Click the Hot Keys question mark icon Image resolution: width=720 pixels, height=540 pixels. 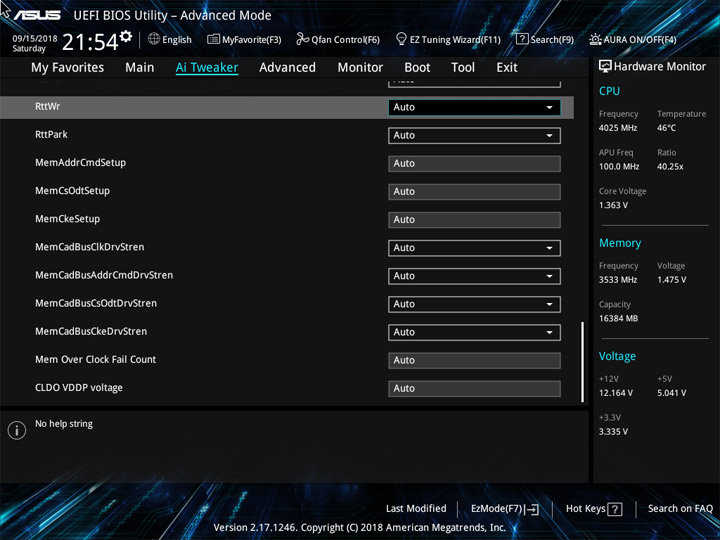614,509
